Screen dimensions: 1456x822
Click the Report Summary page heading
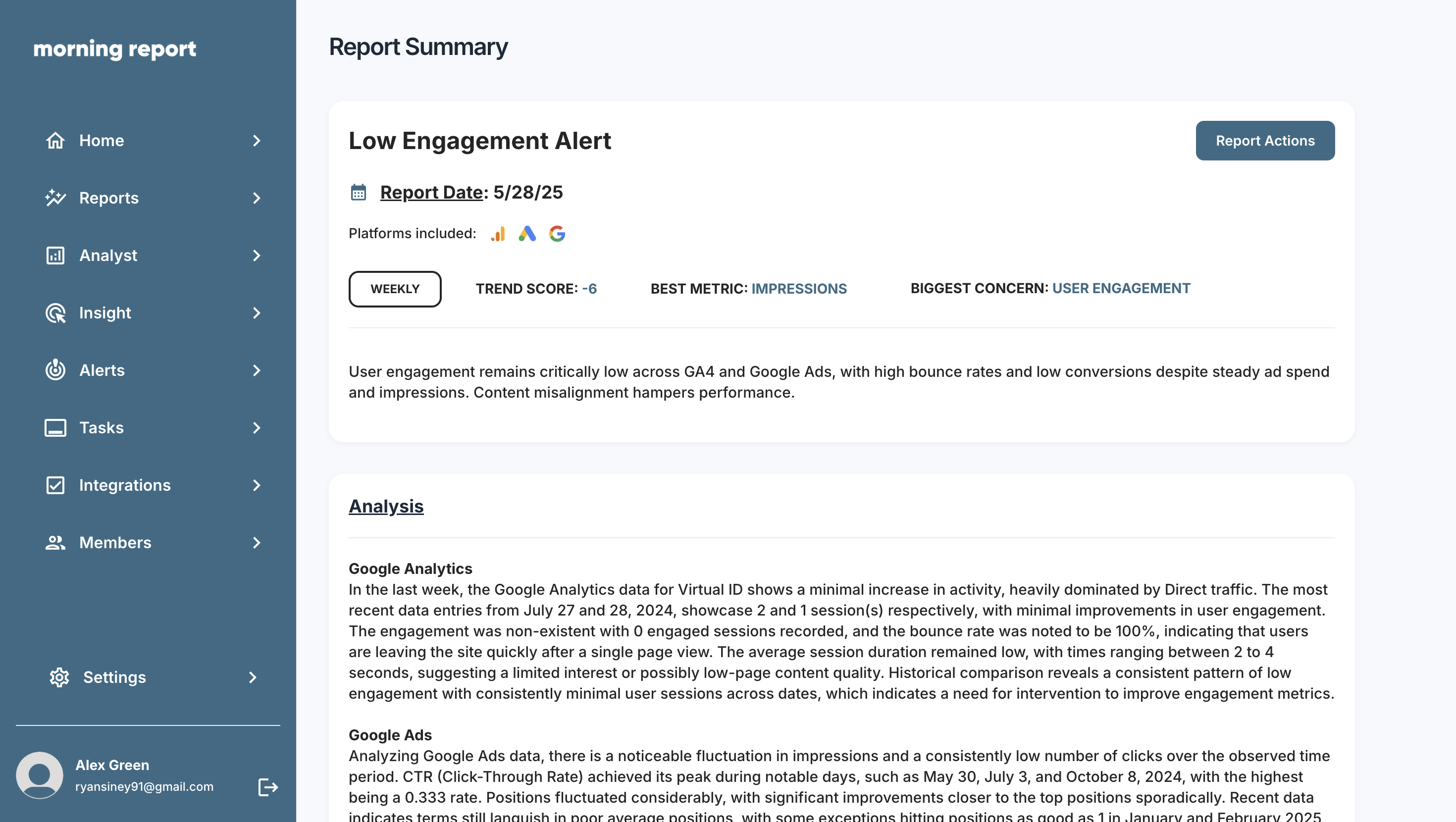418,47
